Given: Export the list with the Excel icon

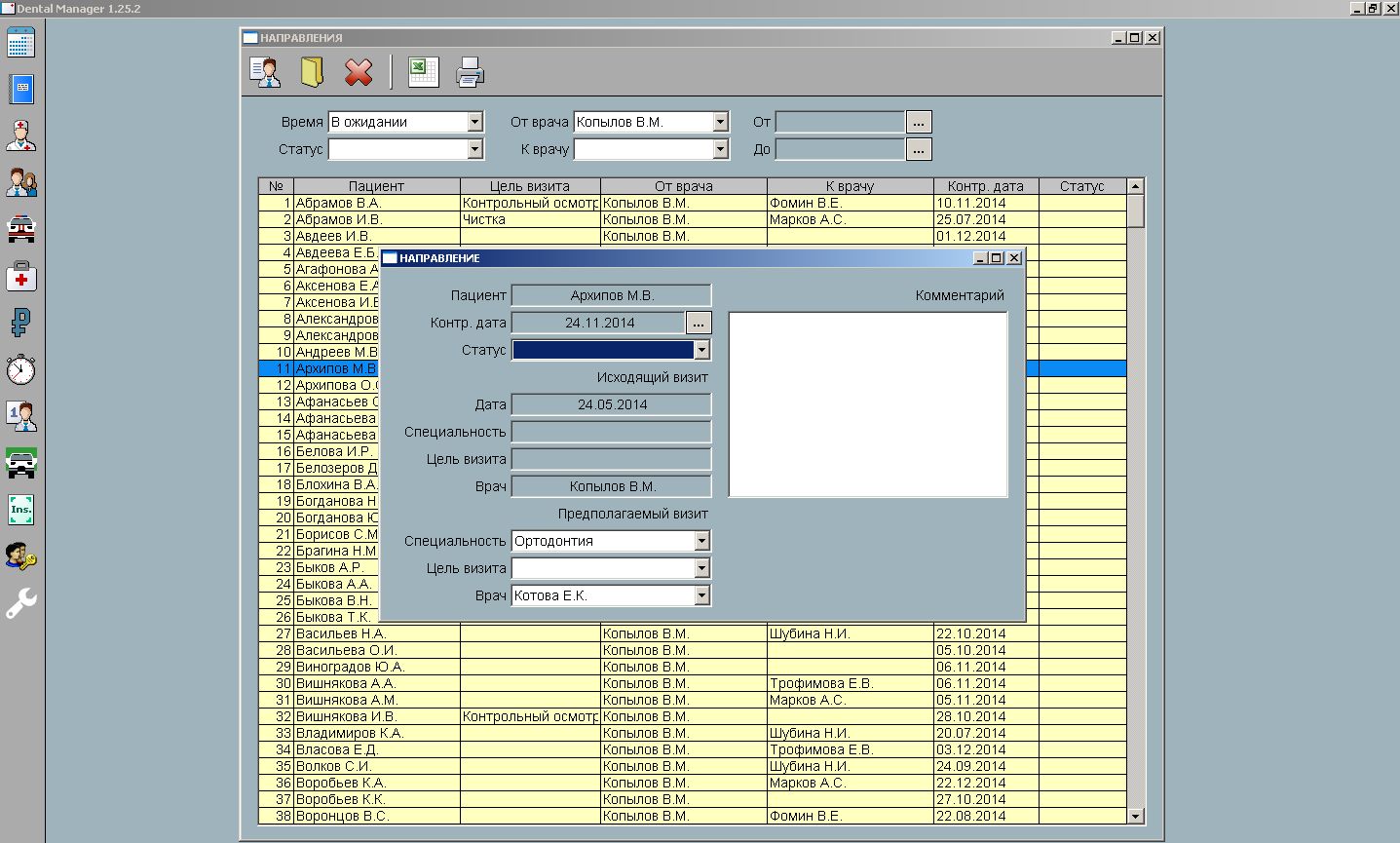Looking at the screenshot, I should click(423, 72).
